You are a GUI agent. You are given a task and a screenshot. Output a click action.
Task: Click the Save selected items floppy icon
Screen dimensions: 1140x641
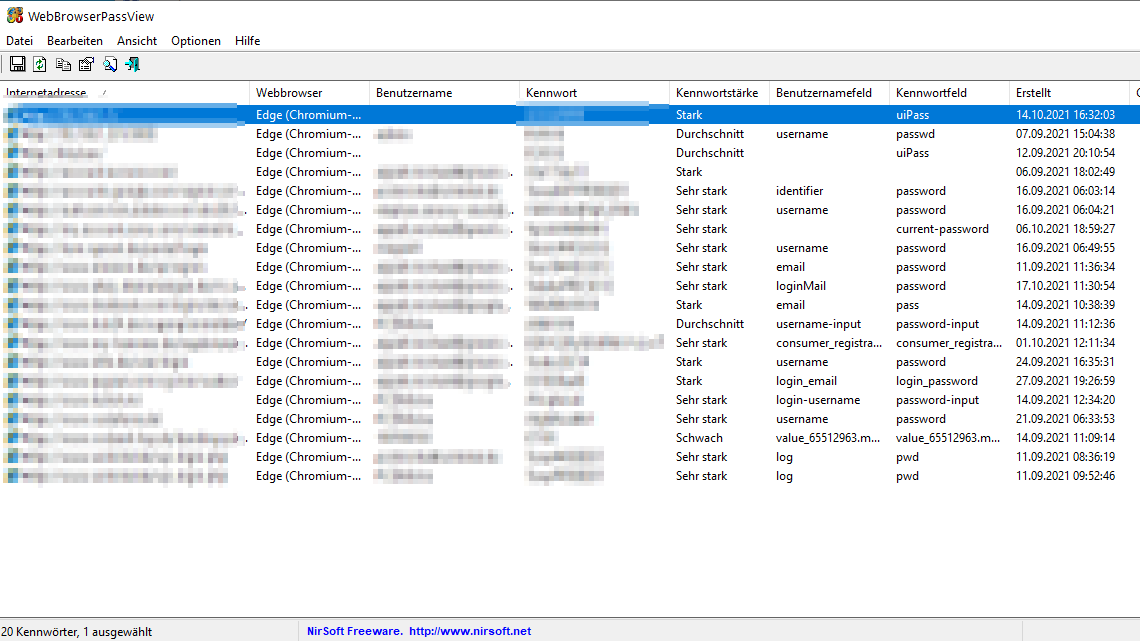click(17, 64)
